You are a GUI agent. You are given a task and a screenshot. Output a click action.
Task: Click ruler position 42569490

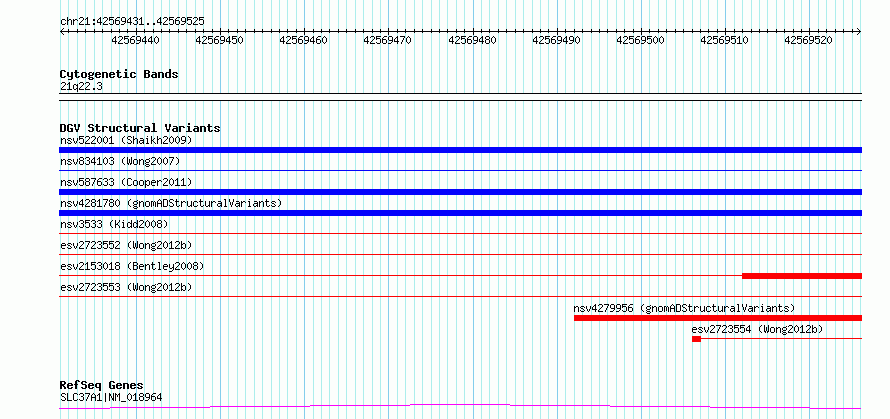(x=557, y=40)
